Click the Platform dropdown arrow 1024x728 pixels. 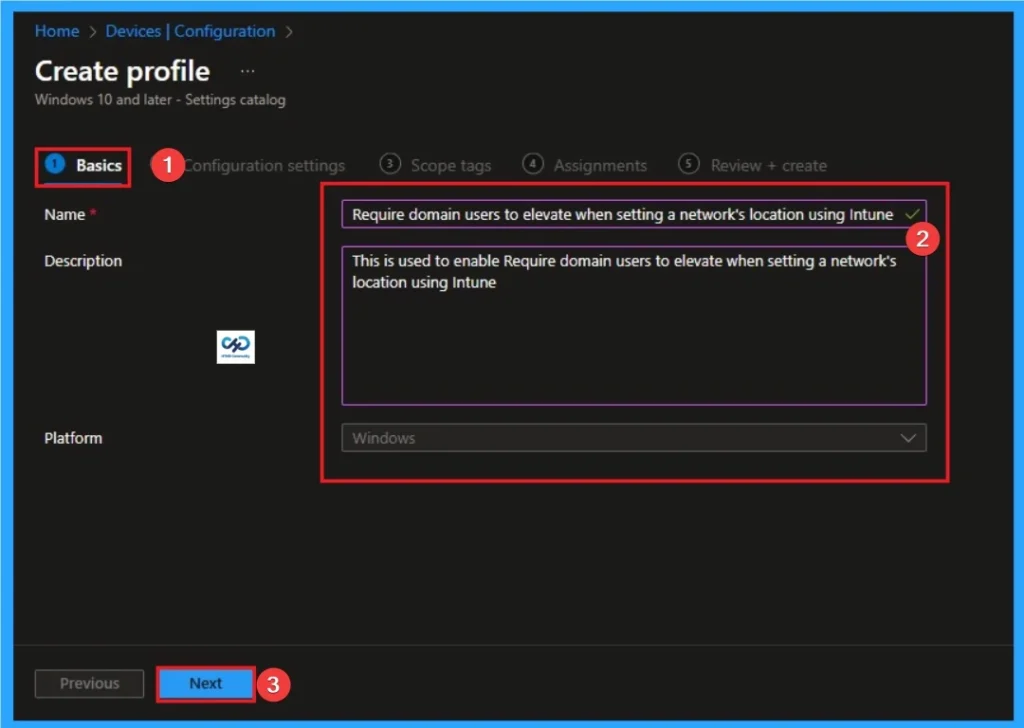[x=908, y=437]
